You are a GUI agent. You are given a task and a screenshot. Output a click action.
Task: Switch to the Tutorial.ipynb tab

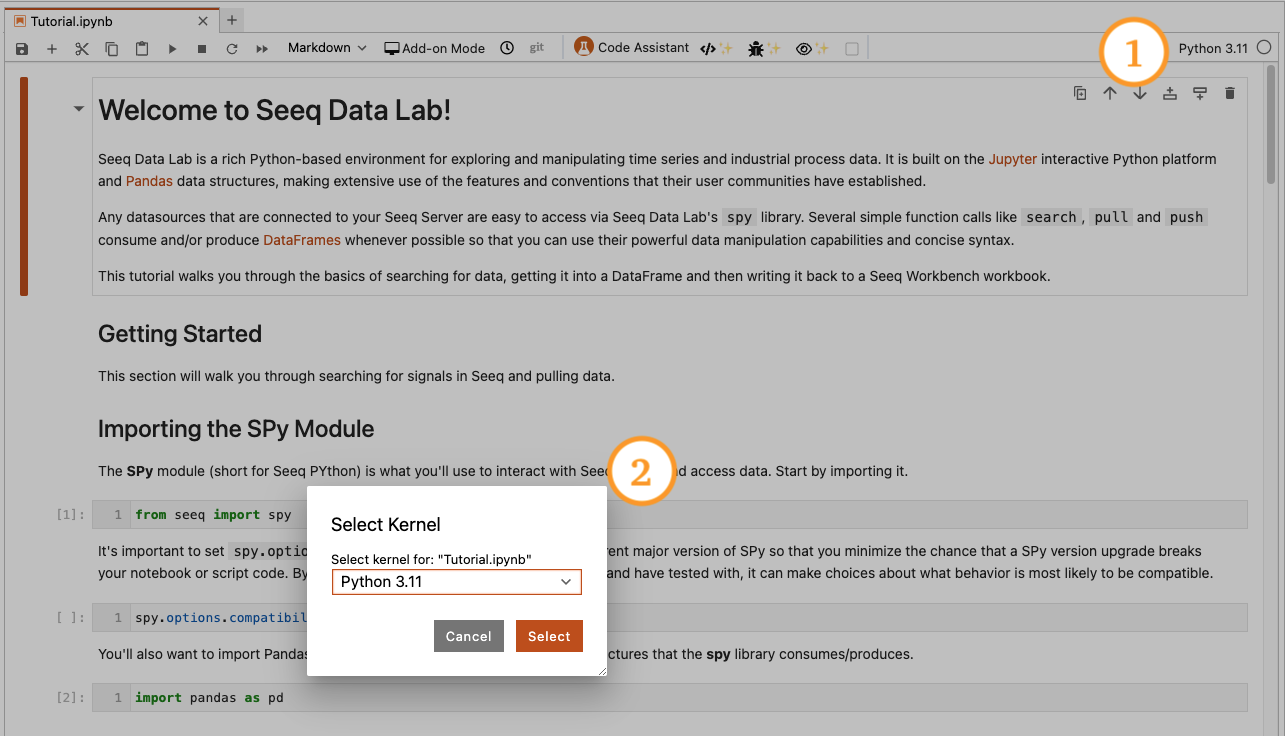[x=71, y=20]
